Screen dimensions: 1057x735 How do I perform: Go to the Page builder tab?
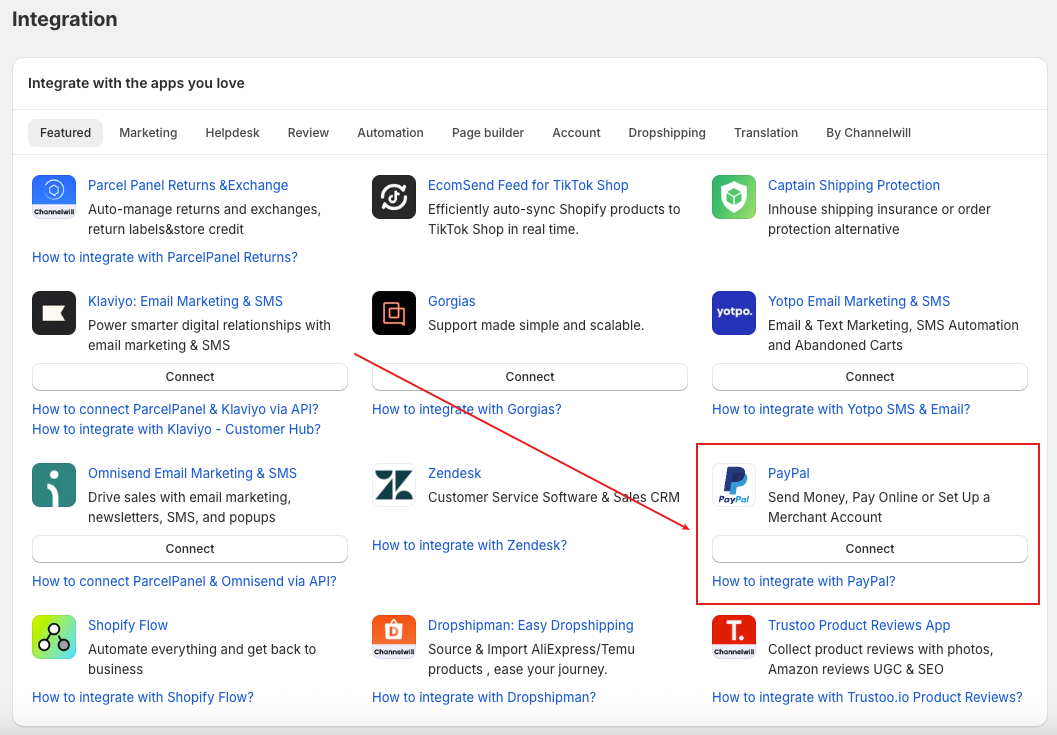[488, 133]
